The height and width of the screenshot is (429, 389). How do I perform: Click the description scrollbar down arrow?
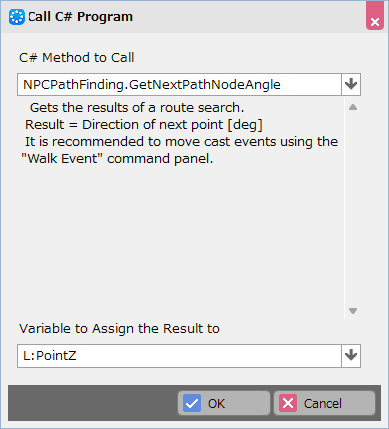pyautogui.click(x=353, y=311)
